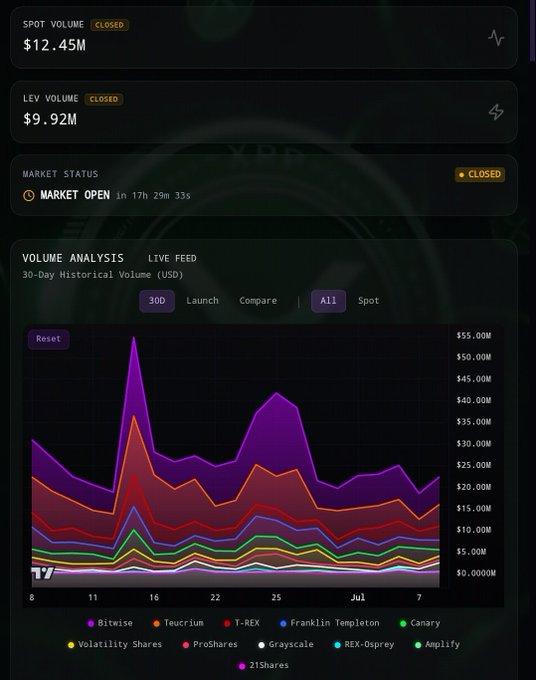Click the $9.92M leveraged volume value
Screen dimensions: 536x680
pyautogui.click(x=50, y=119)
